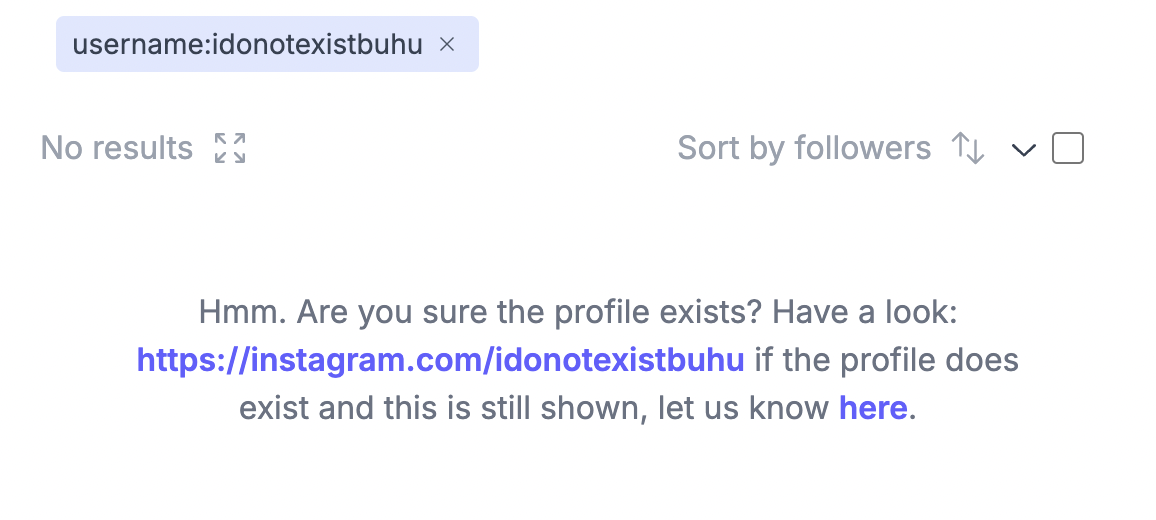Click 'here' to let us know

coord(873,407)
